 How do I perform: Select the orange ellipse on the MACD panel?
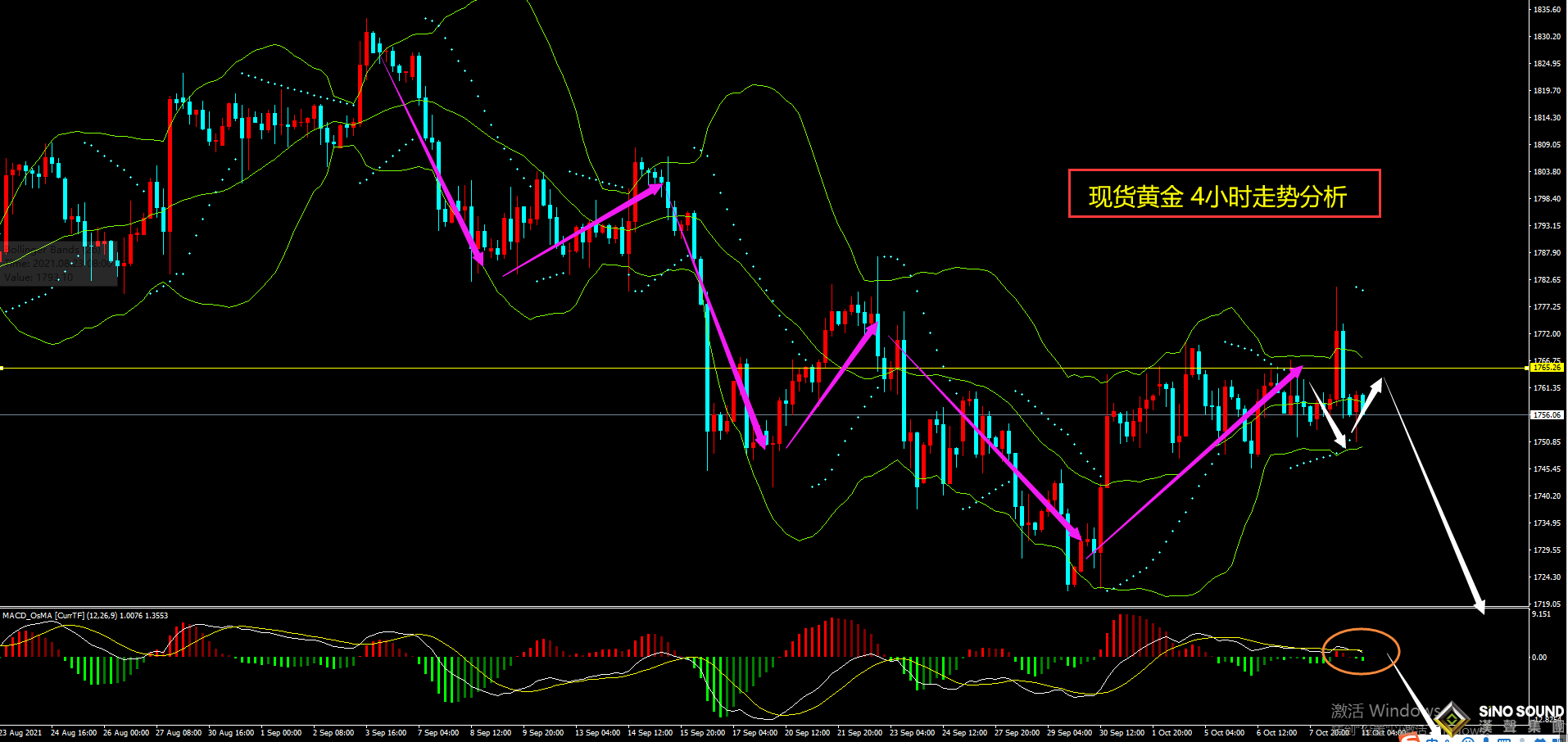point(1361,651)
